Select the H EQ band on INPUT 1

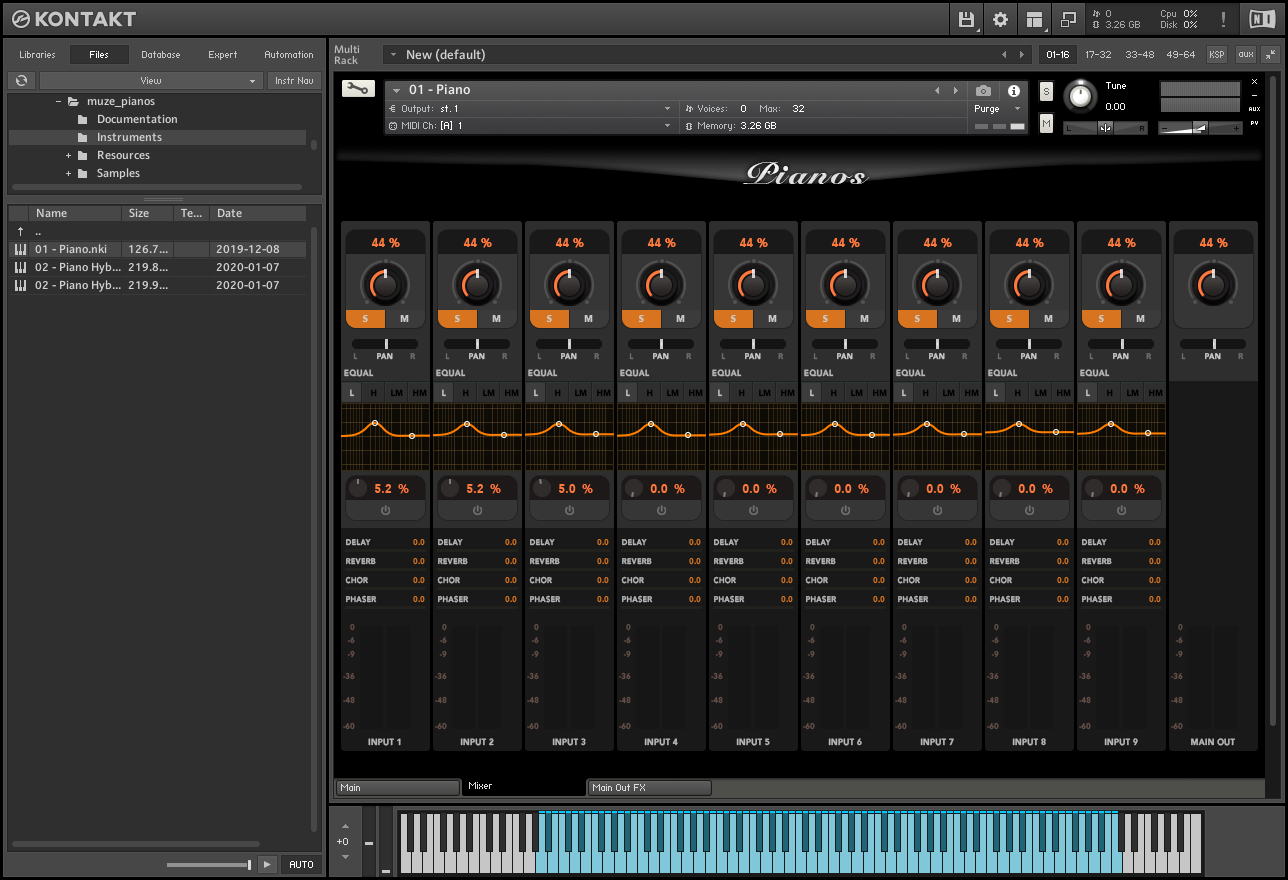pos(373,393)
